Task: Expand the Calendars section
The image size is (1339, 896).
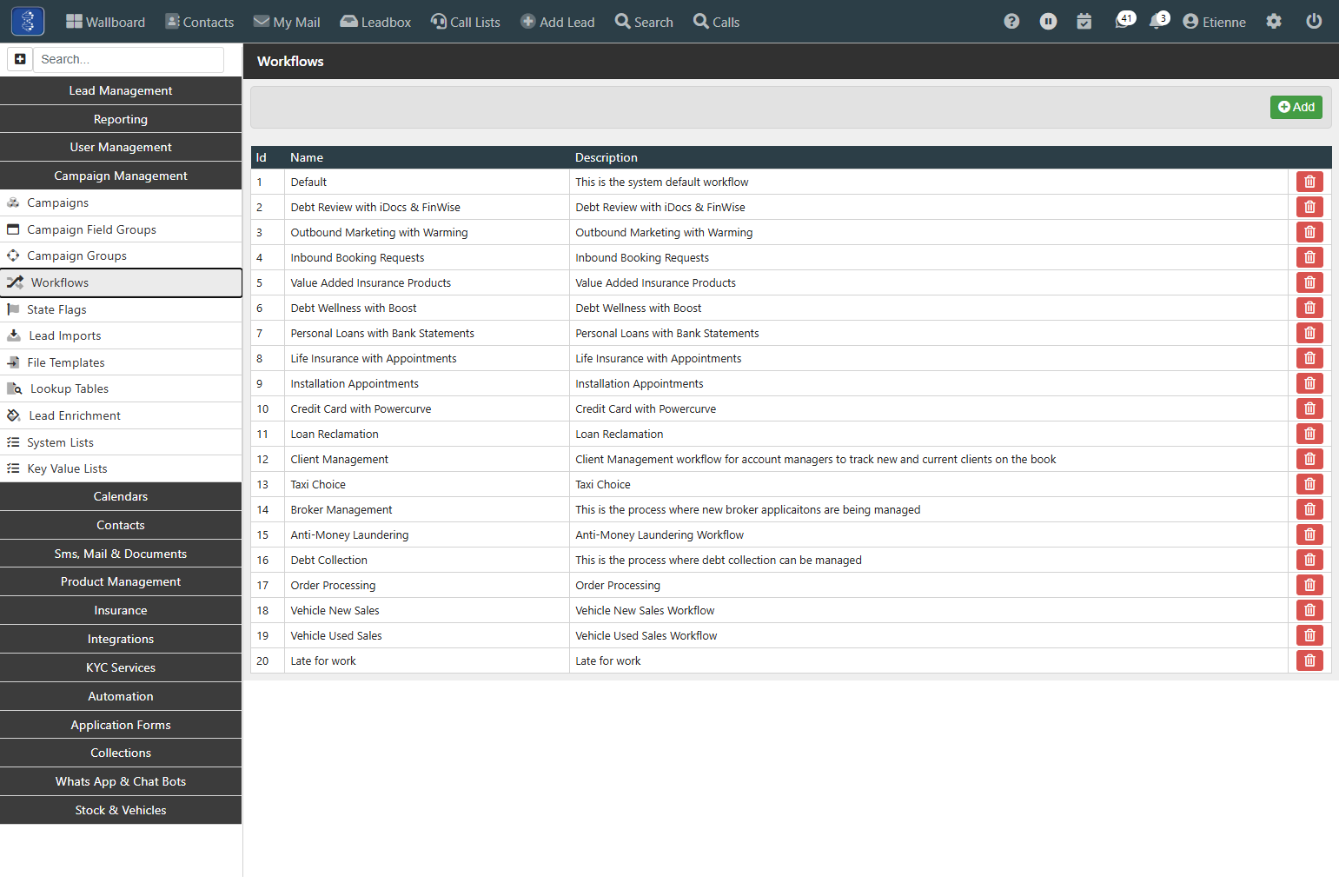Action: 121,496
